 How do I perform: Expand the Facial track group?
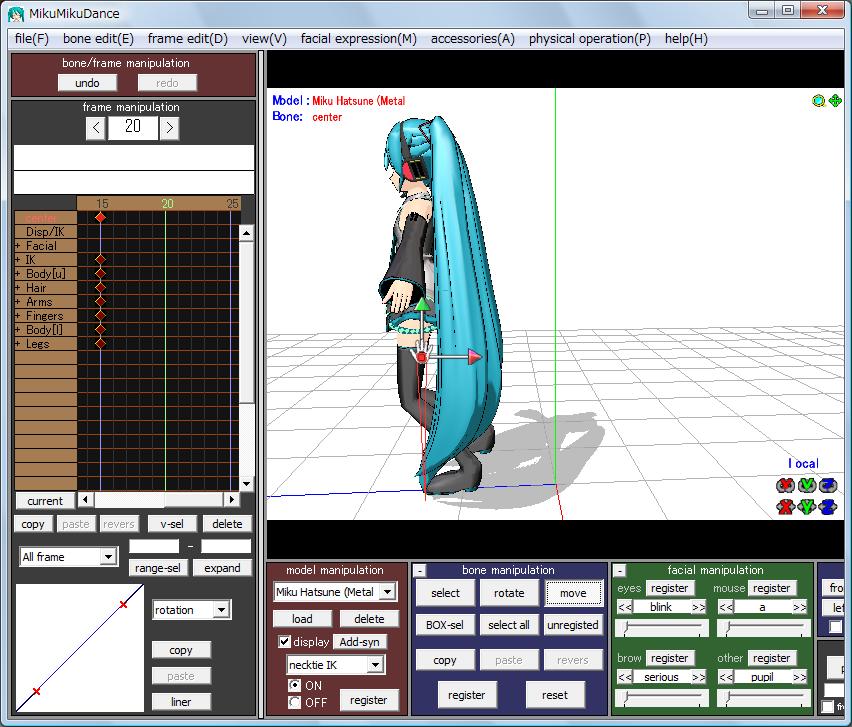[18, 246]
